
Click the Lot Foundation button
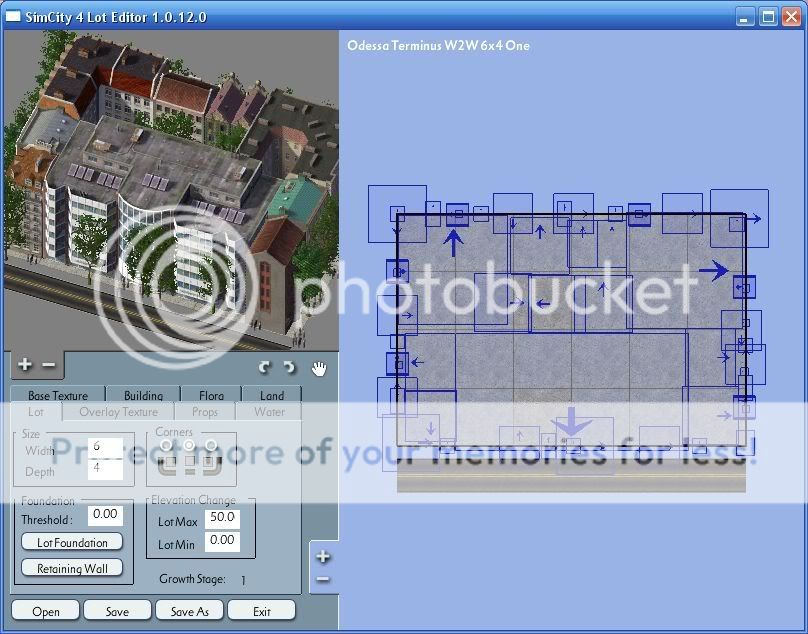tap(72, 542)
